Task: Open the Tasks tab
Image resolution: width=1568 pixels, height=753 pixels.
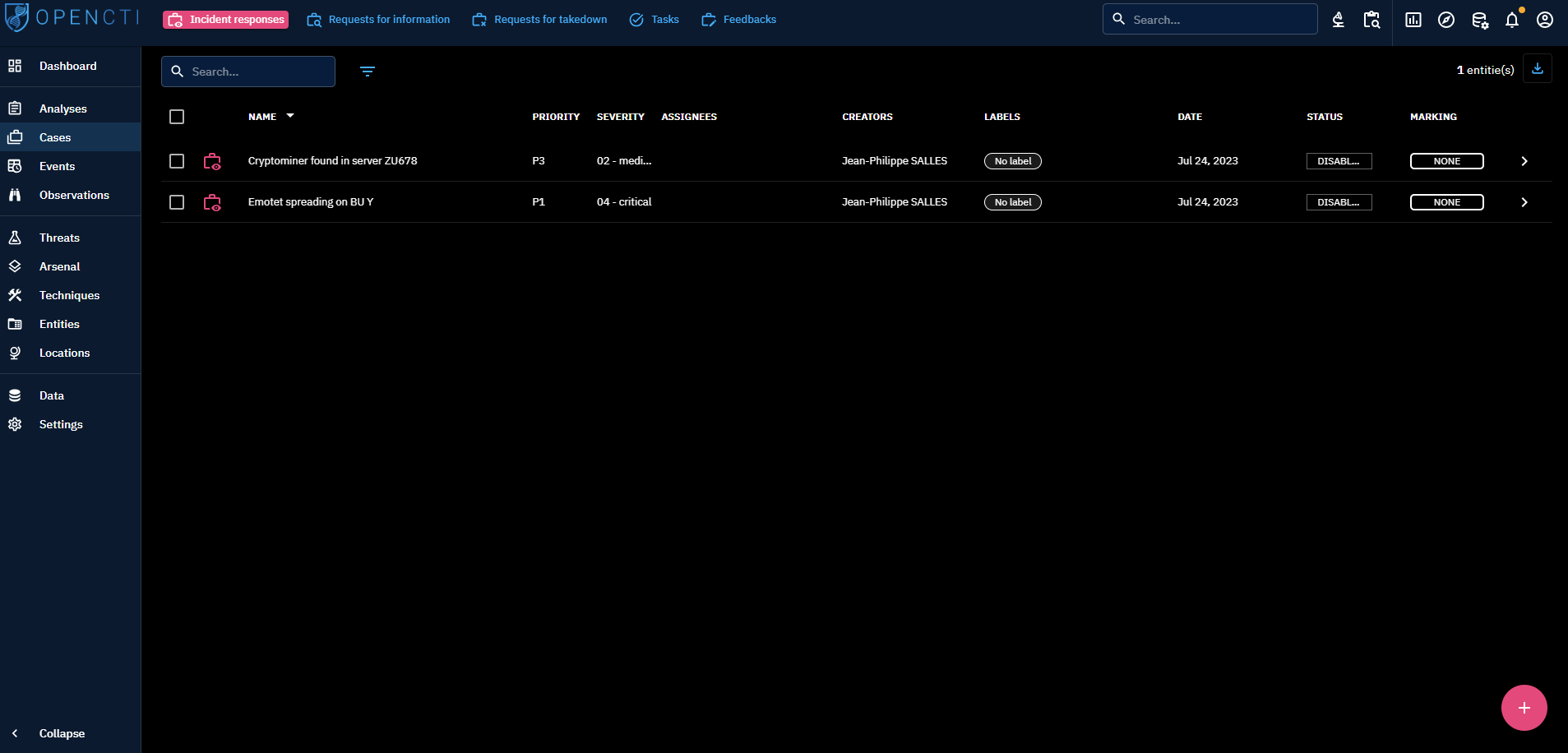Action: tap(654, 20)
